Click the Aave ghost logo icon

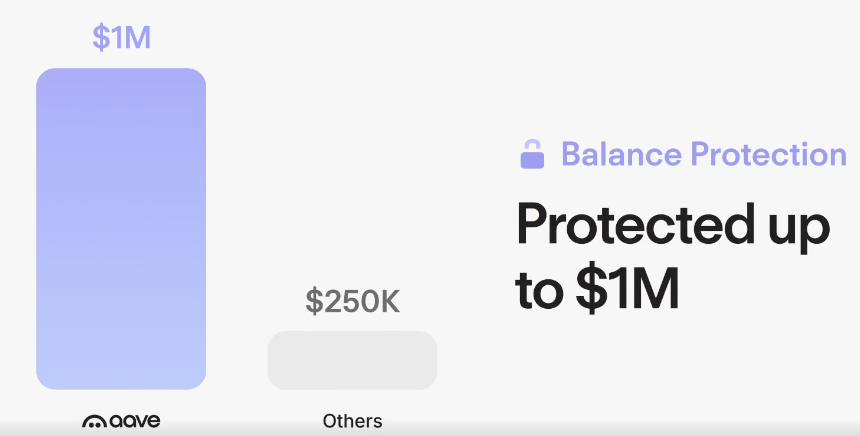pos(93,422)
